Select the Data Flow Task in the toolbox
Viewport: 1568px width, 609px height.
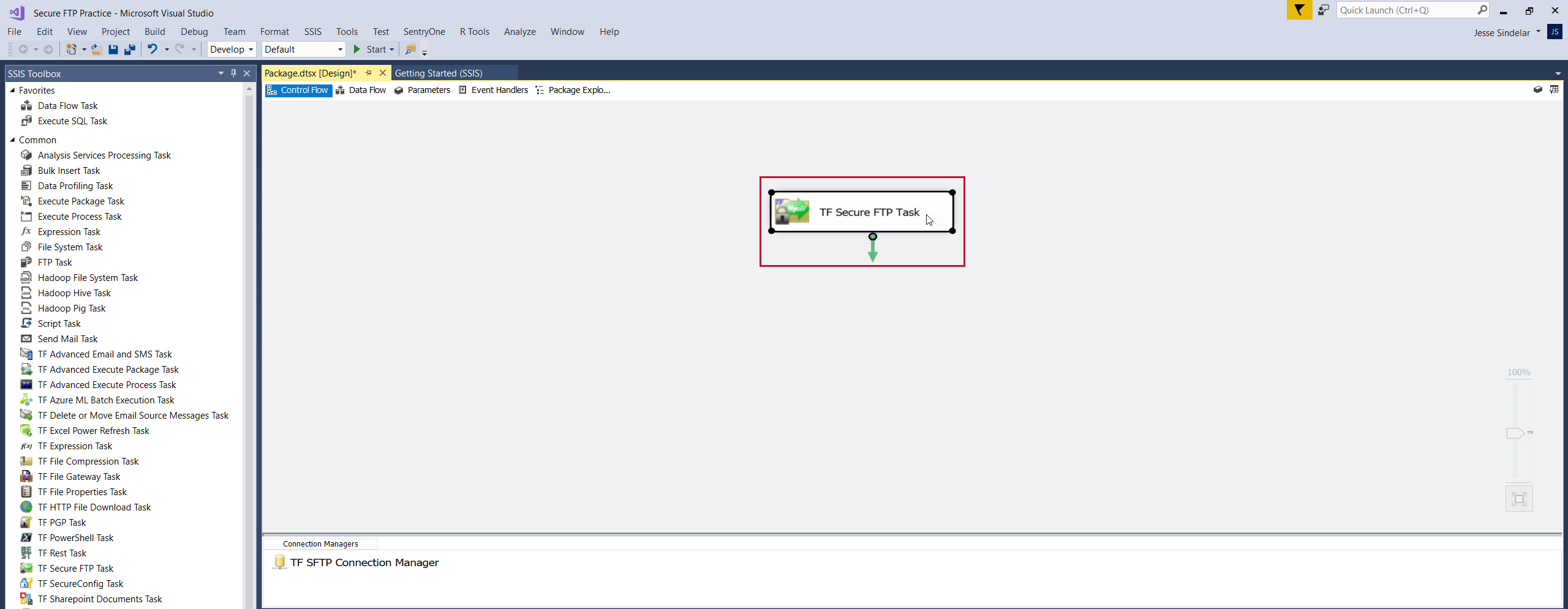pos(67,105)
